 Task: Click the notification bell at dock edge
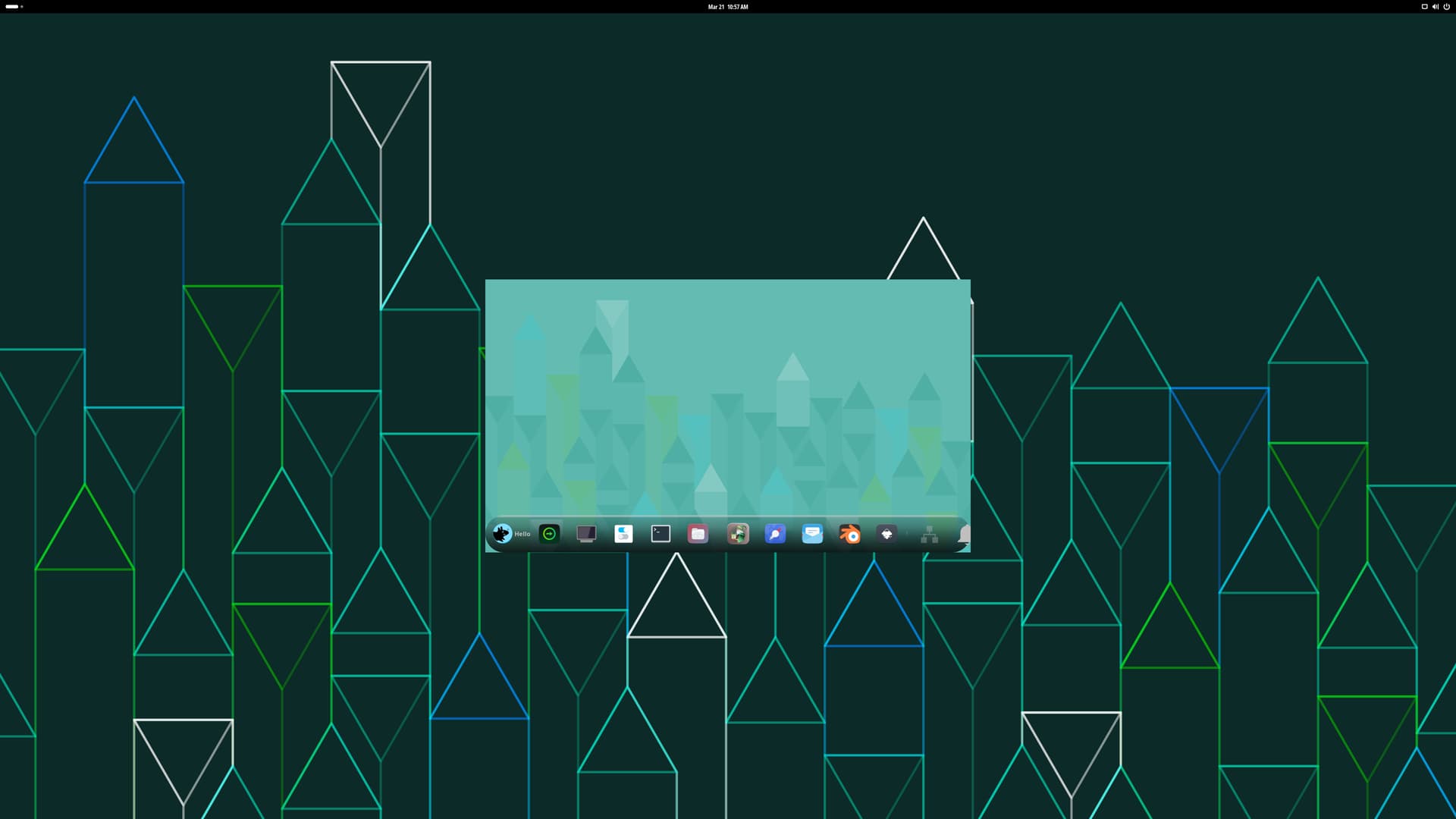pyautogui.click(x=964, y=535)
